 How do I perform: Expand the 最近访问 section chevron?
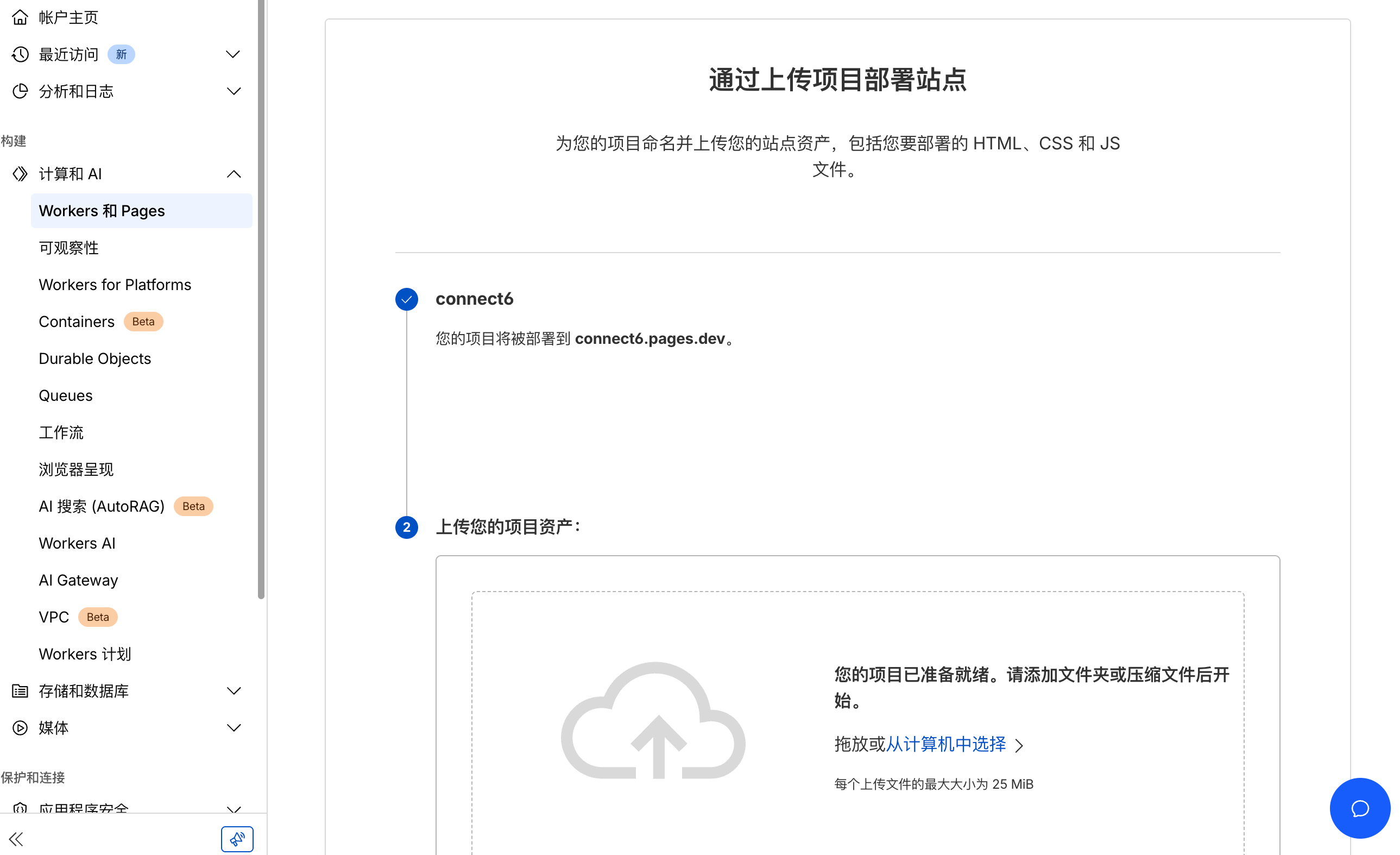(x=233, y=54)
